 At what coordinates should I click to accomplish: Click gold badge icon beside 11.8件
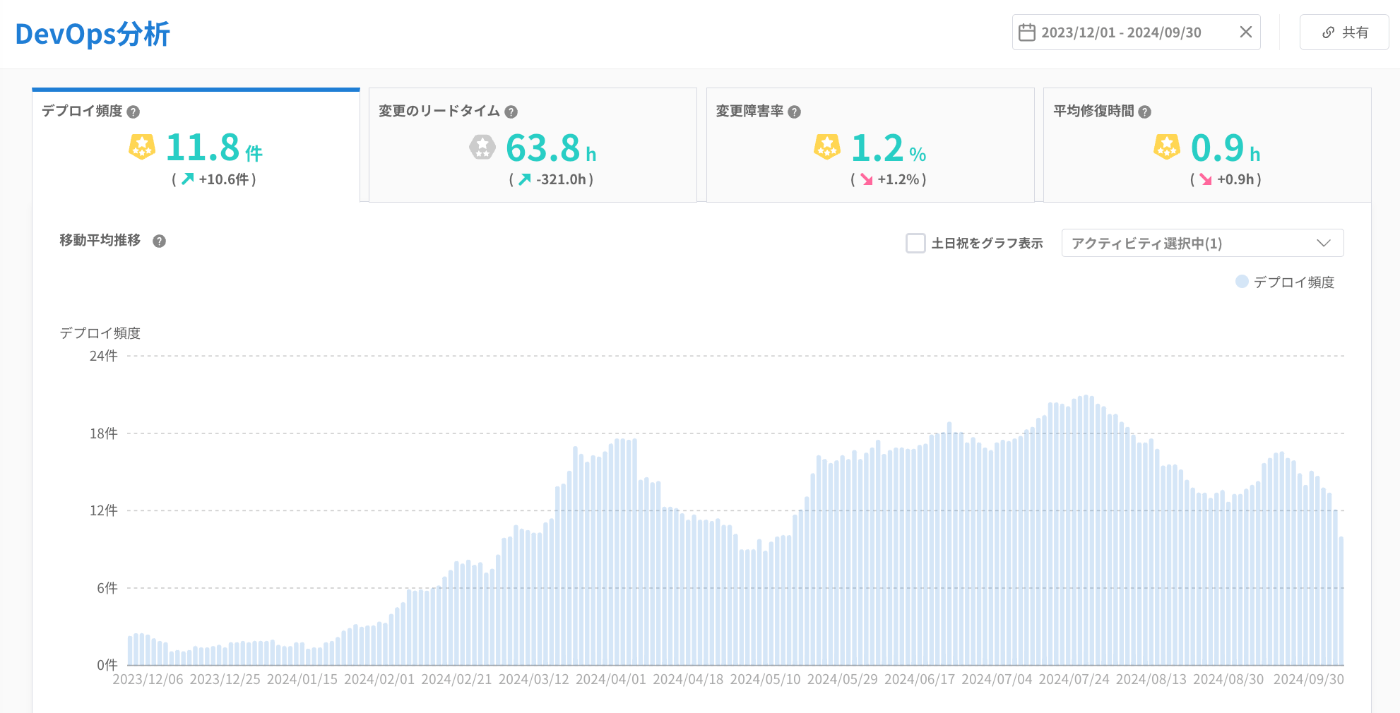pyautogui.click(x=142, y=147)
